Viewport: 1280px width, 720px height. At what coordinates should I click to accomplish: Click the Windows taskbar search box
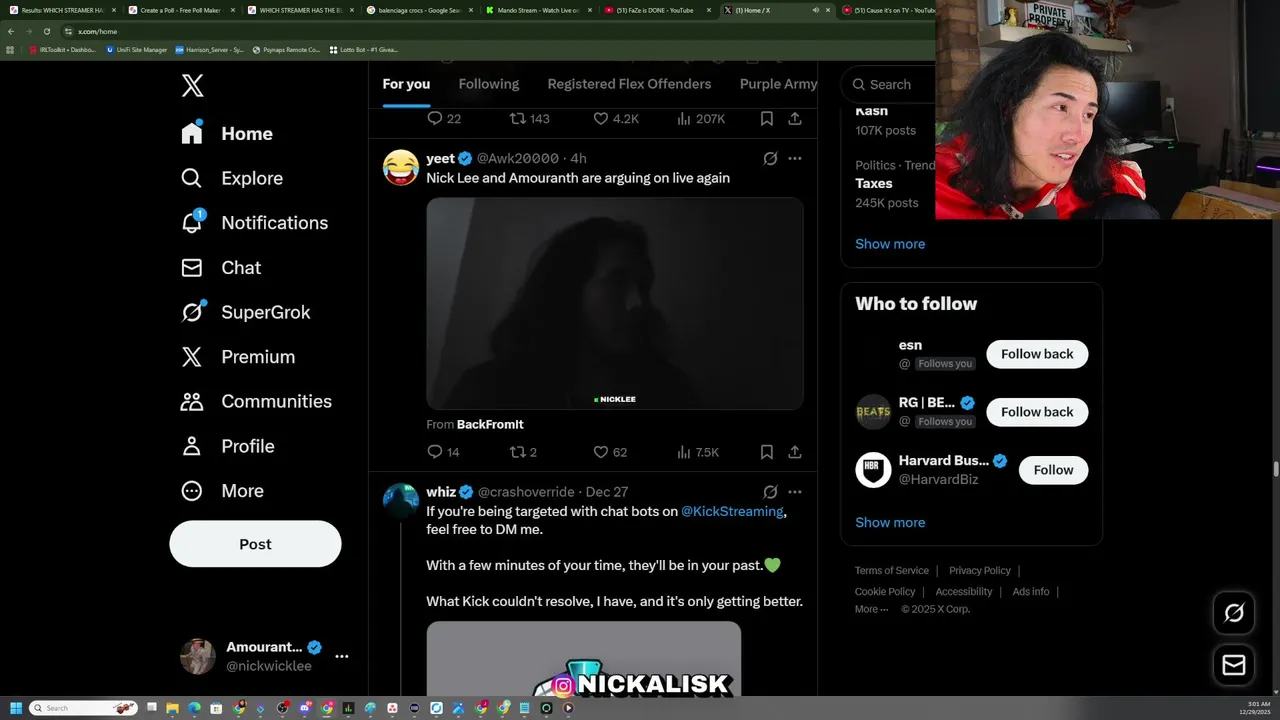83,708
